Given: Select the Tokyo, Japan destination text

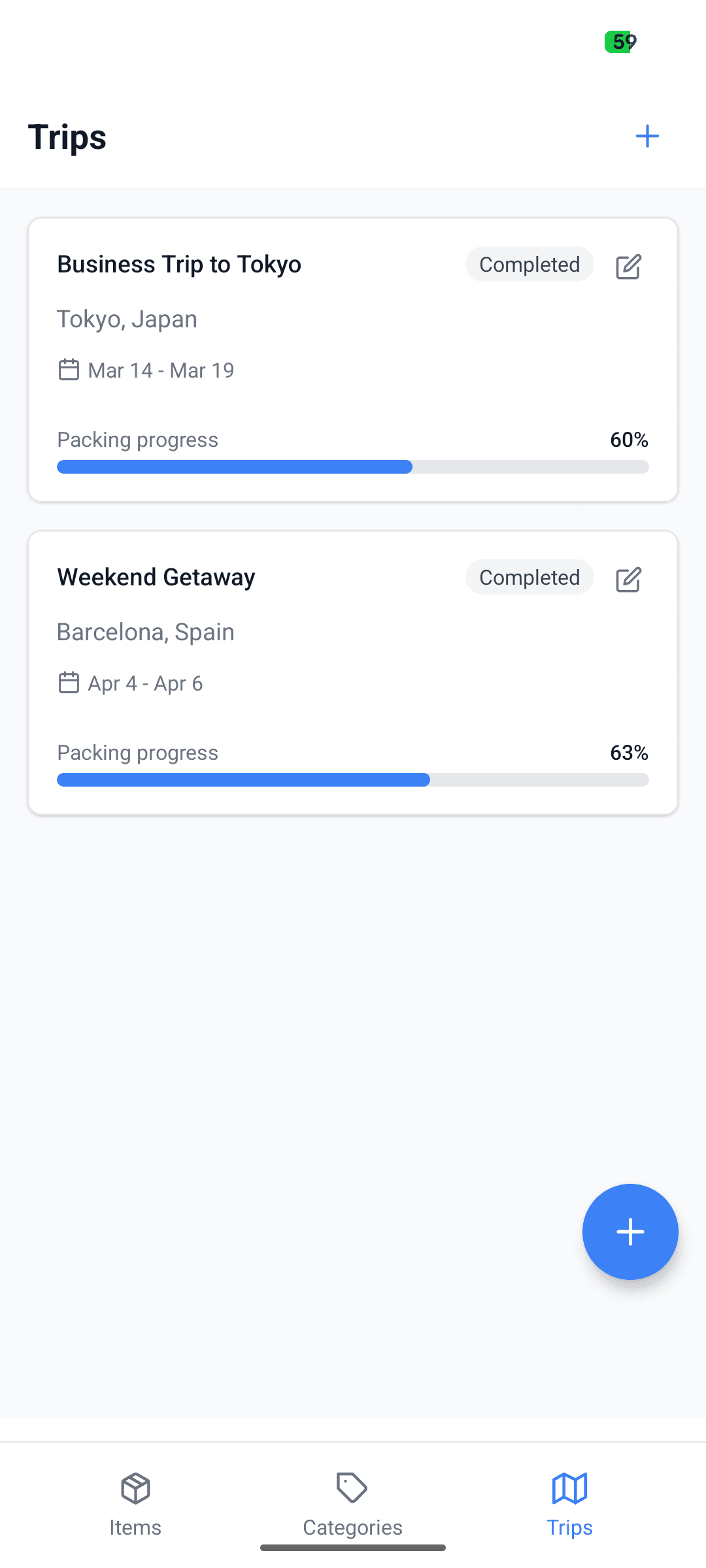Looking at the screenshot, I should click(127, 319).
